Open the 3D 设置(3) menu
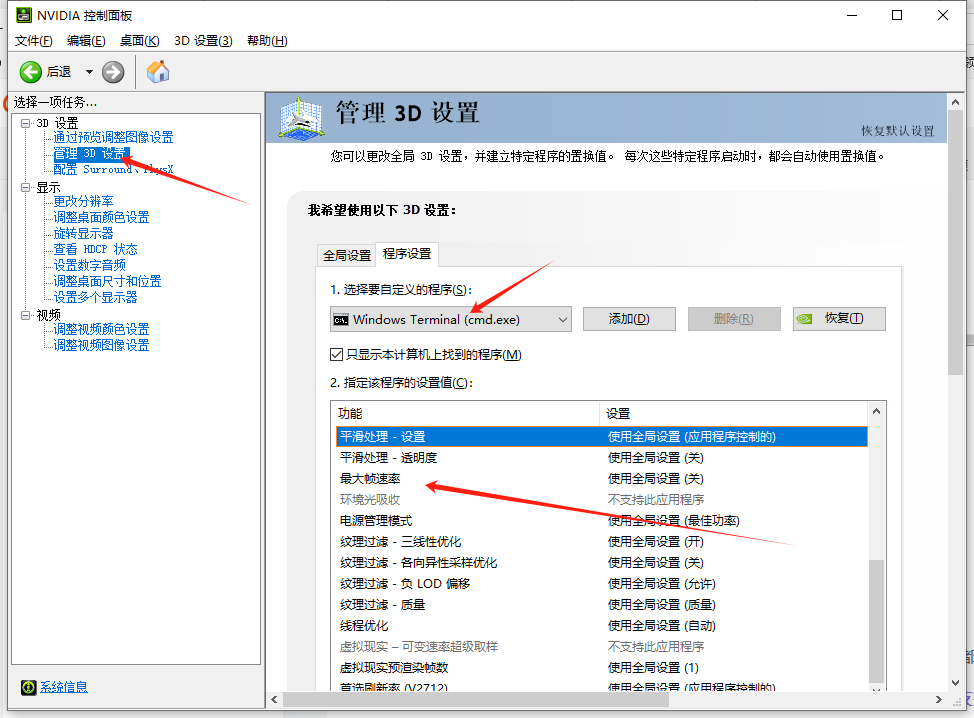The image size is (974, 718). point(203,41)
